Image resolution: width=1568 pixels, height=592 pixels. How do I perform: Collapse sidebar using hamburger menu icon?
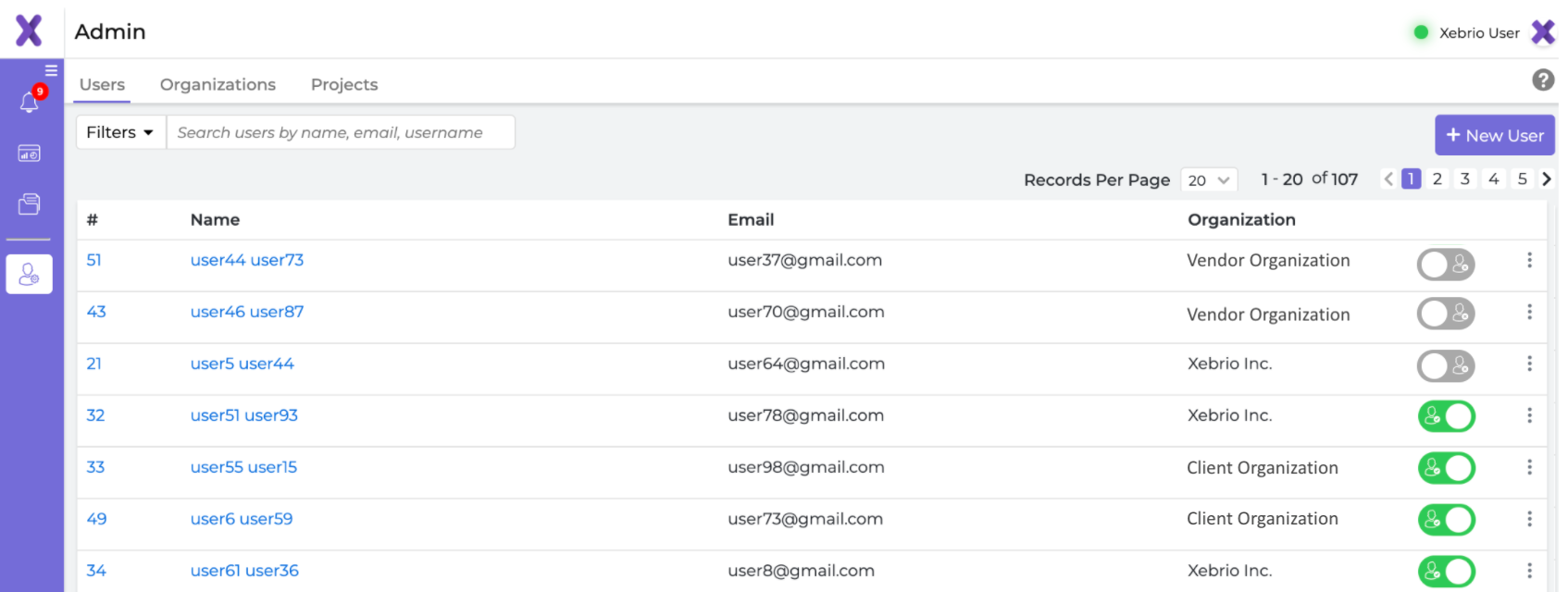click(x=51, y=70)
